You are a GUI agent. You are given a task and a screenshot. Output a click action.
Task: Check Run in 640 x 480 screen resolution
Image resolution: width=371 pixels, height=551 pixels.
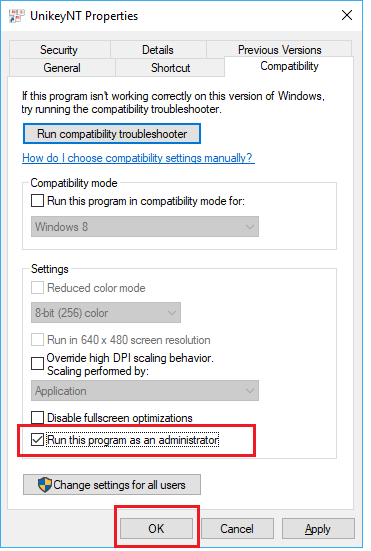point(37,340)
